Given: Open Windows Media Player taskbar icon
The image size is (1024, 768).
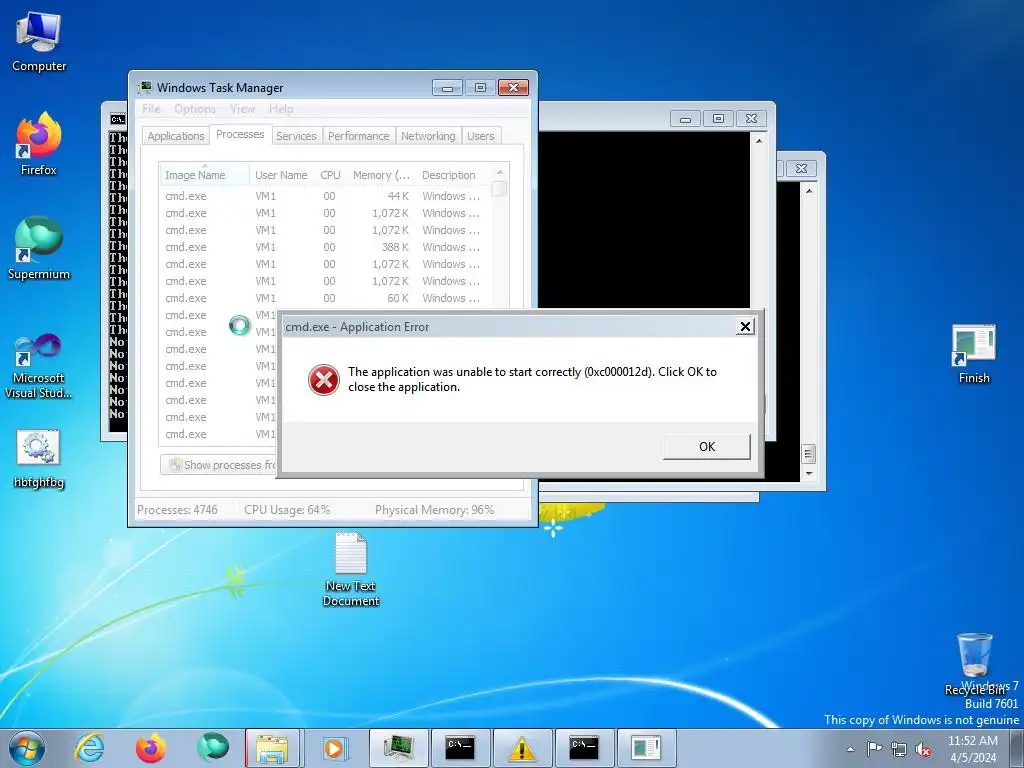Looking at the screenshot, I should pyautogui.click(x=336, y=748).
